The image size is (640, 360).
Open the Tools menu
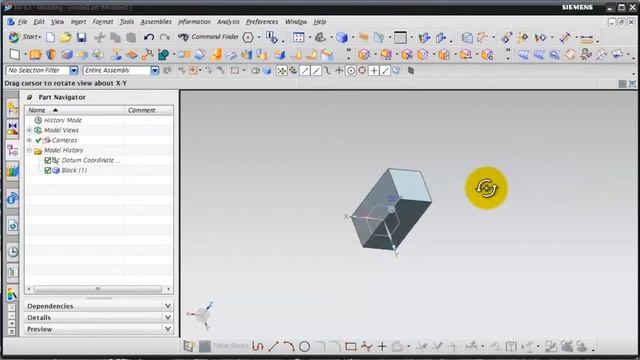pyautogui.click(x=127, y=22)
